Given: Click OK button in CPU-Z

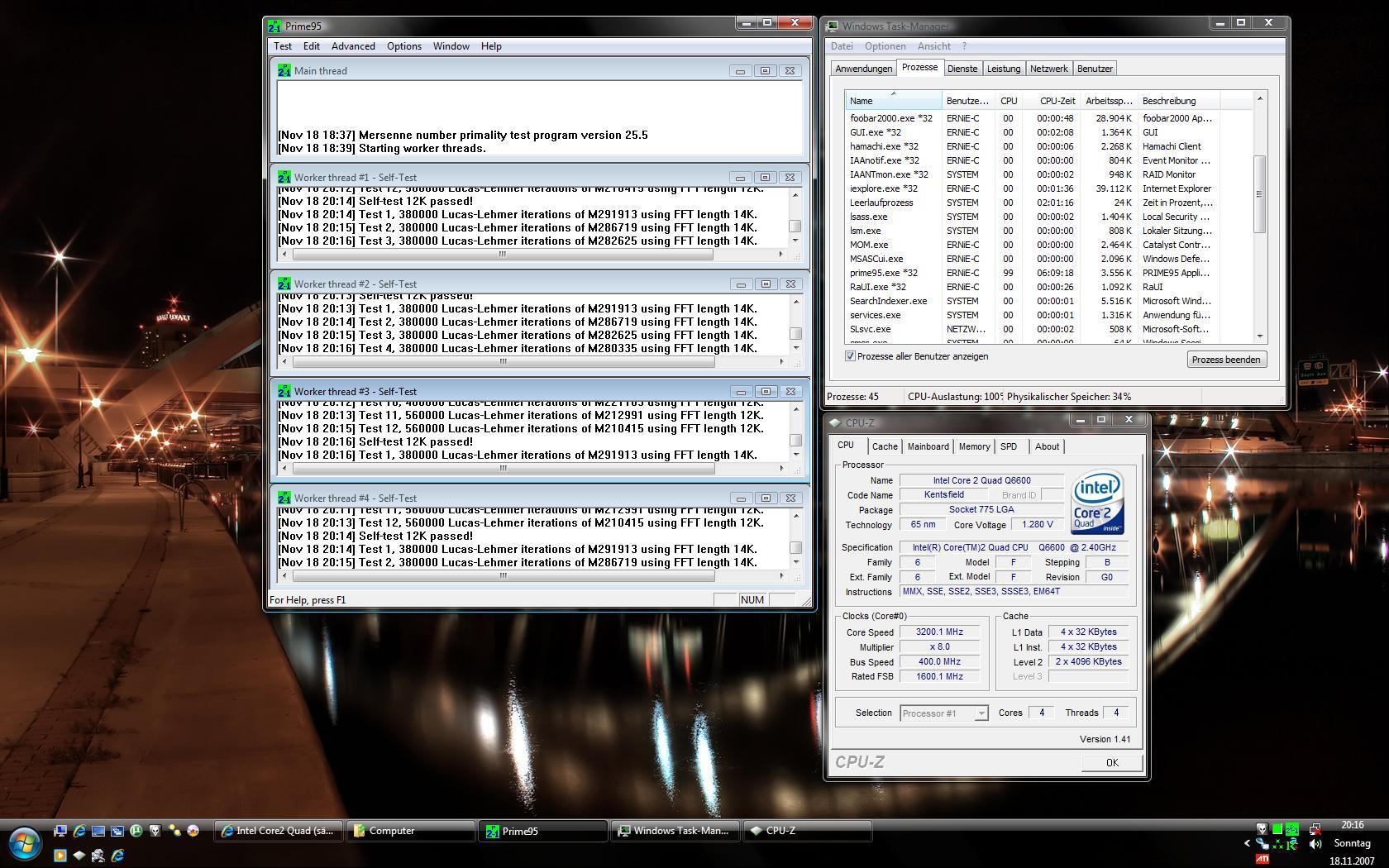Looking at the screenshot, I should 1112,762.
